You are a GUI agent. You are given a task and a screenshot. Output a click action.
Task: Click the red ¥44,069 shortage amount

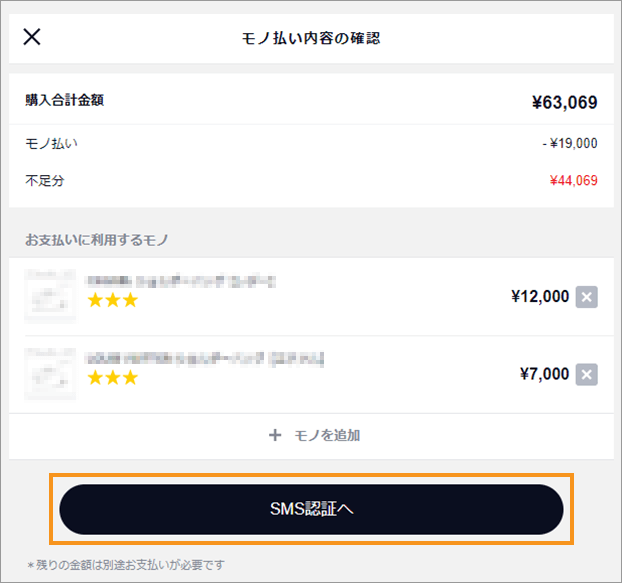pyautogui.click(x=574, y=180)
